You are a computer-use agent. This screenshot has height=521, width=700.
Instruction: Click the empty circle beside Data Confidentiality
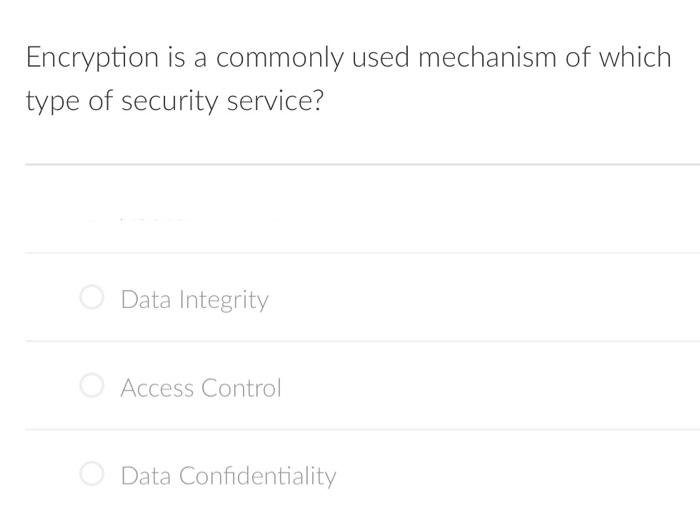coord(92,474)
